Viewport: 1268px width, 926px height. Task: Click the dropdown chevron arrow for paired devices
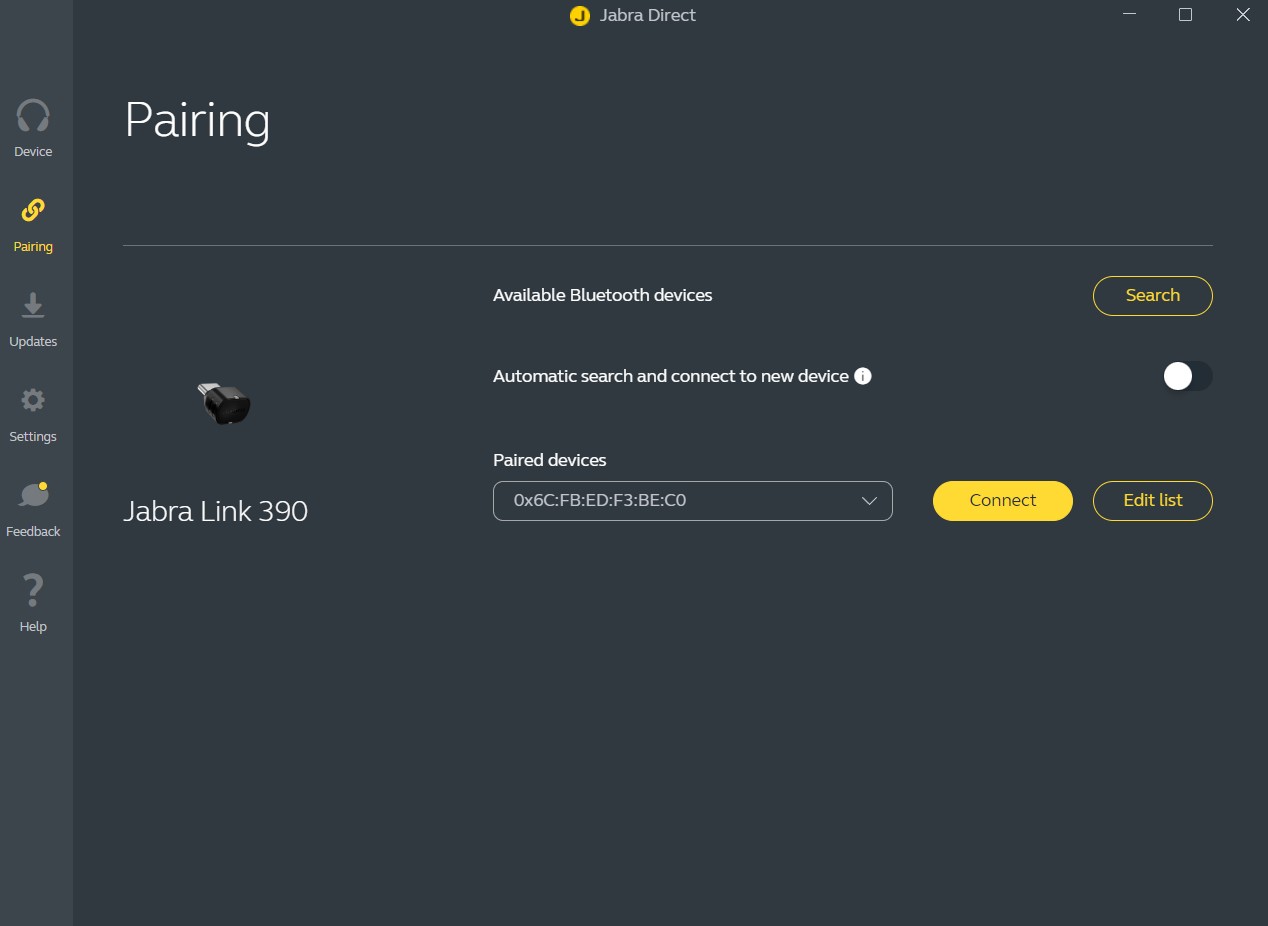click(869, 501)
